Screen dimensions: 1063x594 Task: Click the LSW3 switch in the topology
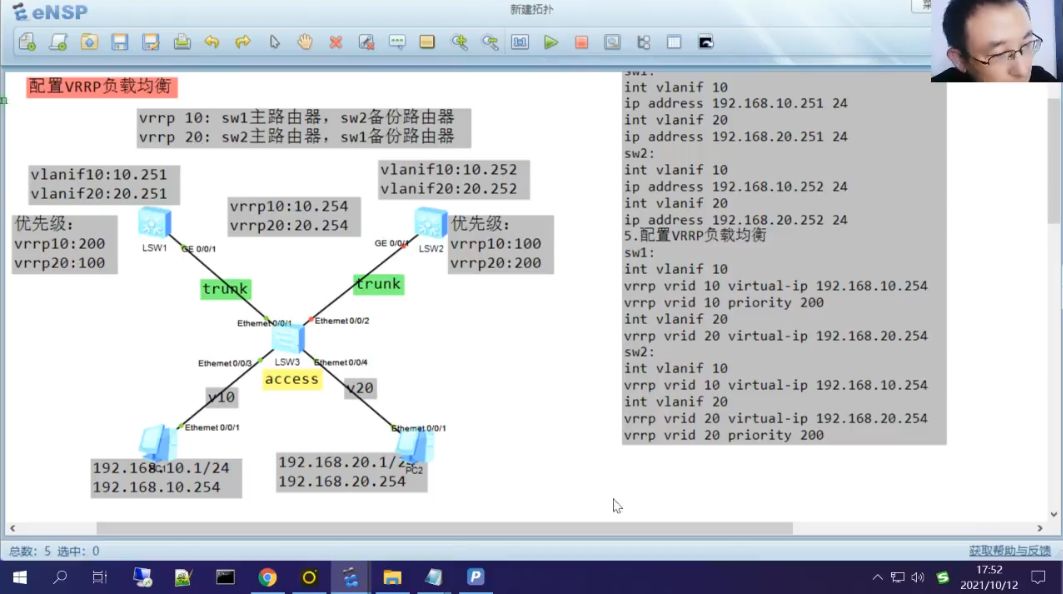point(288,338)
